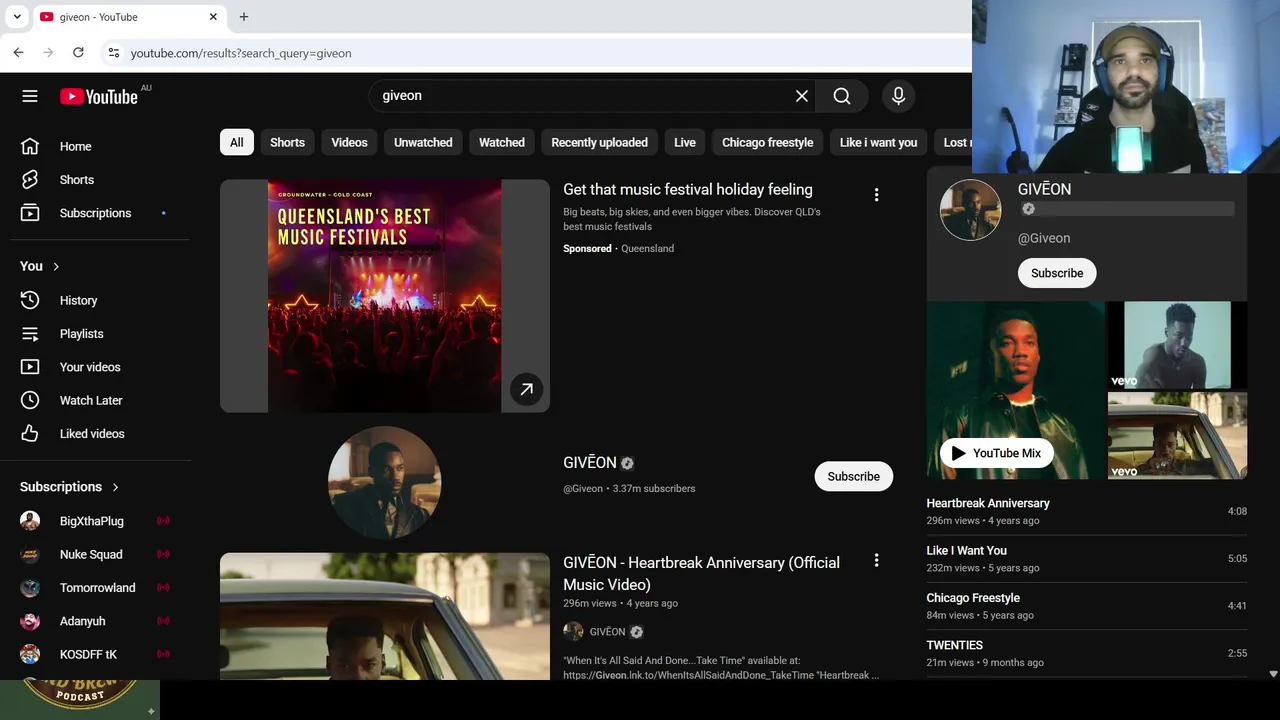Select the Chicago freestyle filter chip
1280x720 pixels.
pyautogui.click(x=768, y=142)
